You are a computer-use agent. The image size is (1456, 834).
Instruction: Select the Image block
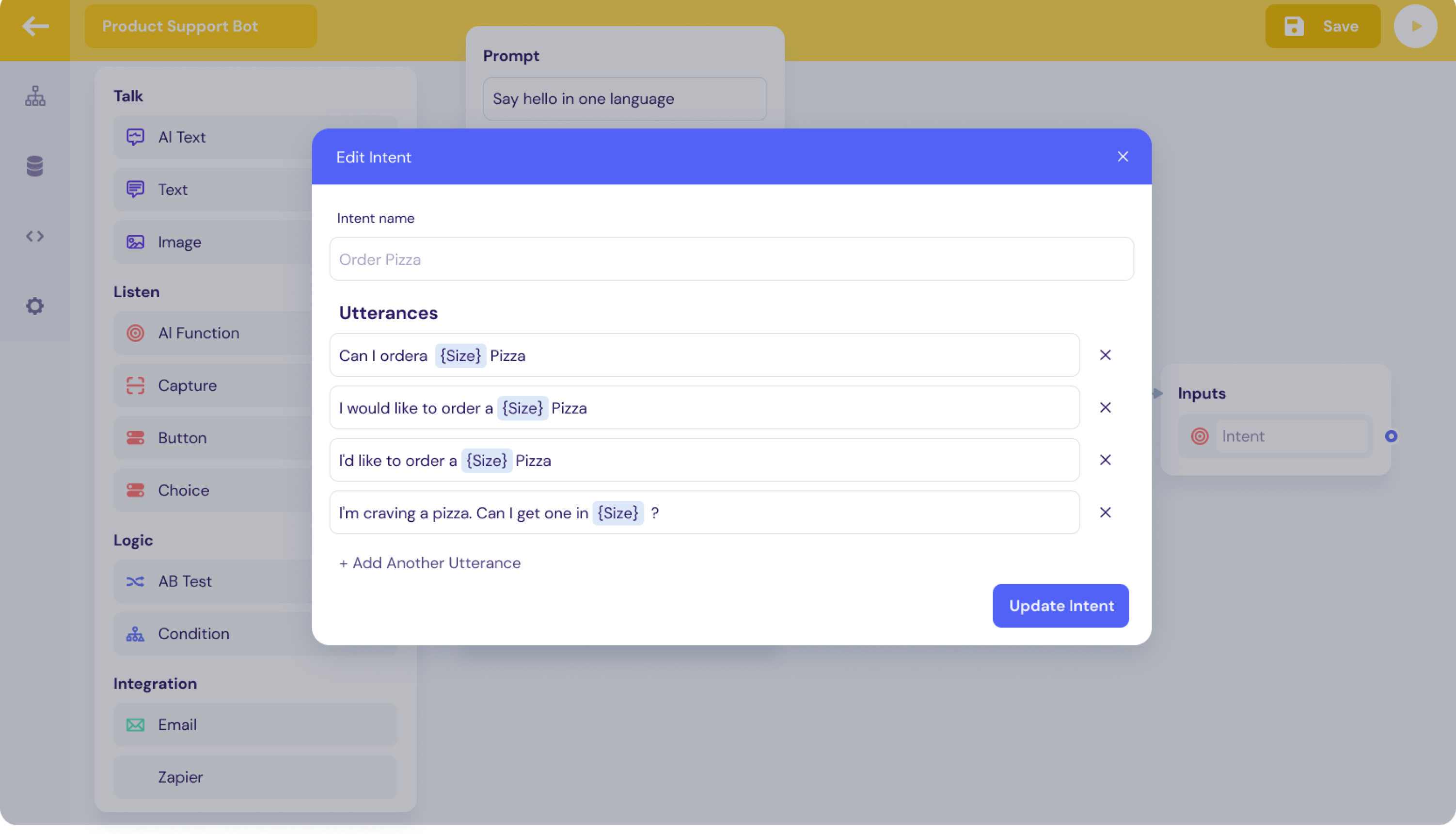coord(255,242)
